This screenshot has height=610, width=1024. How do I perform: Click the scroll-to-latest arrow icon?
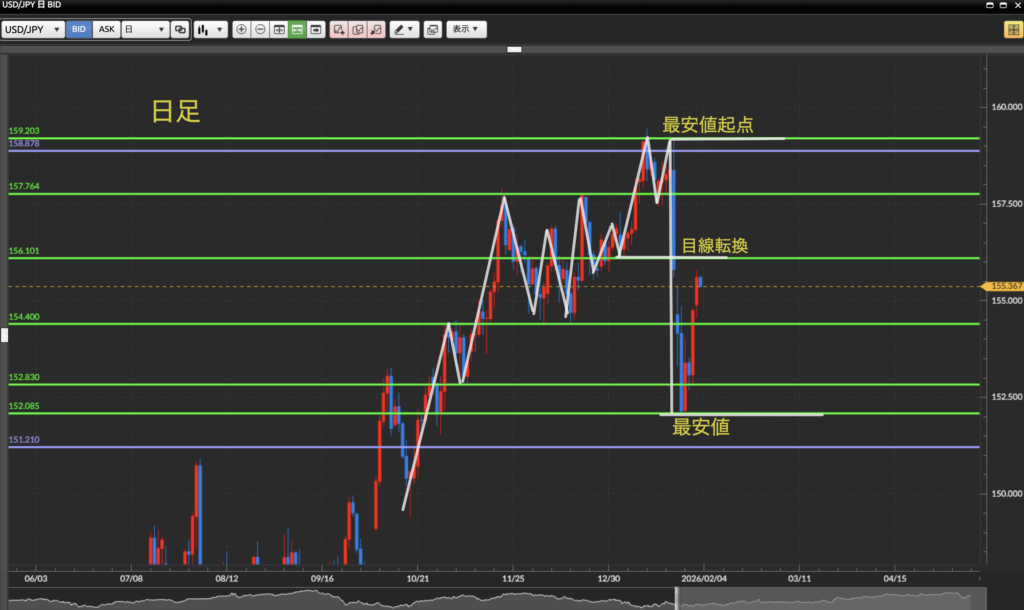316,30
